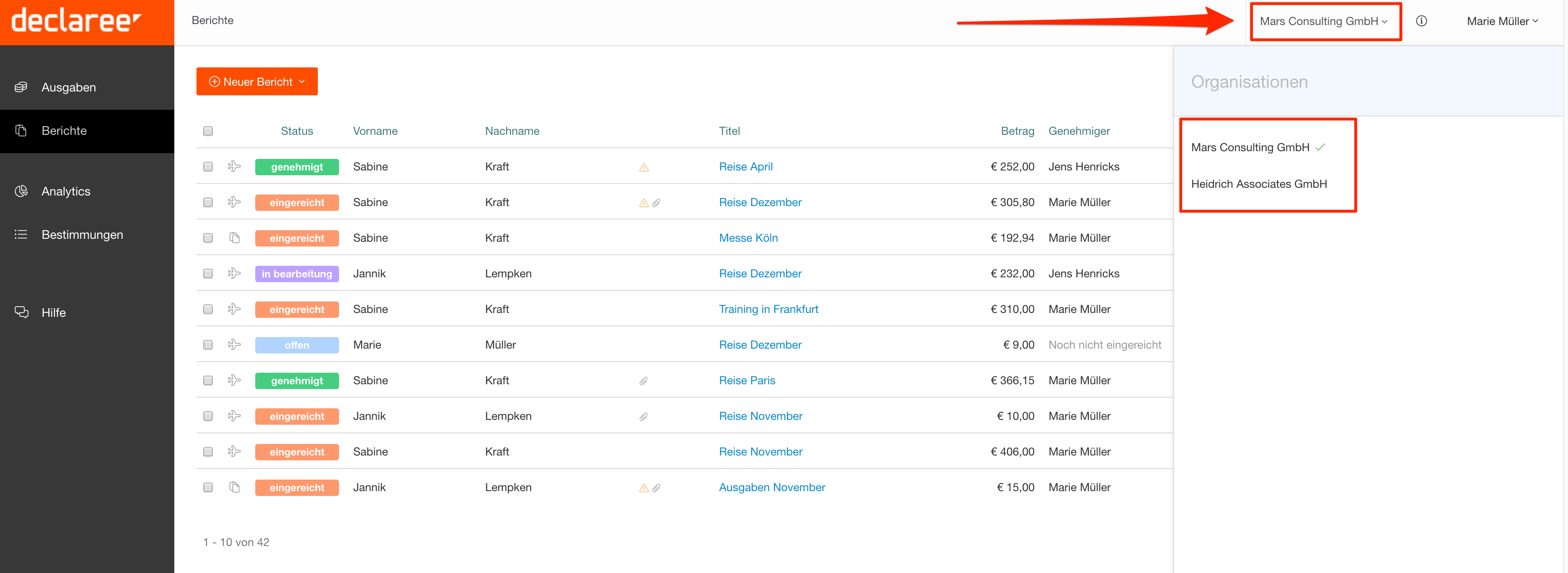This screenshot has height=573, width=1568.
Task: Click the airplane icon in Reise Paris row
Action: pos(235,380)
